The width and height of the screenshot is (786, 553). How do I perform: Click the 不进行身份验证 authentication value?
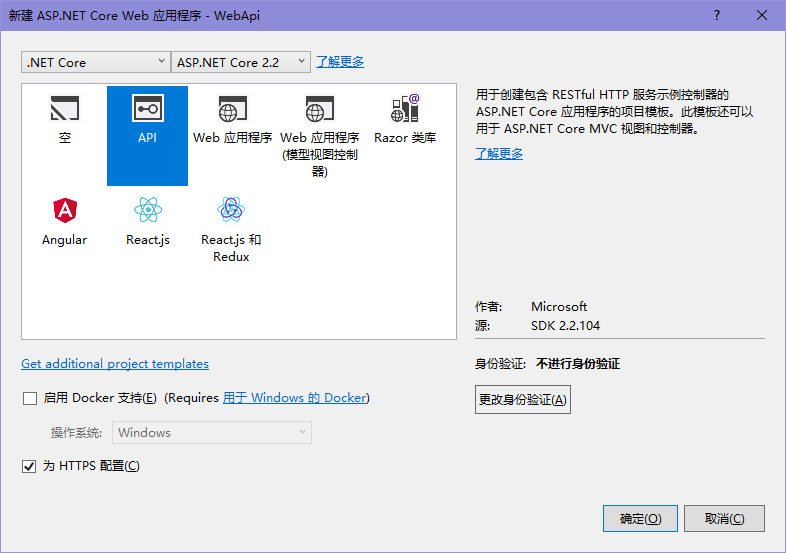578,363
